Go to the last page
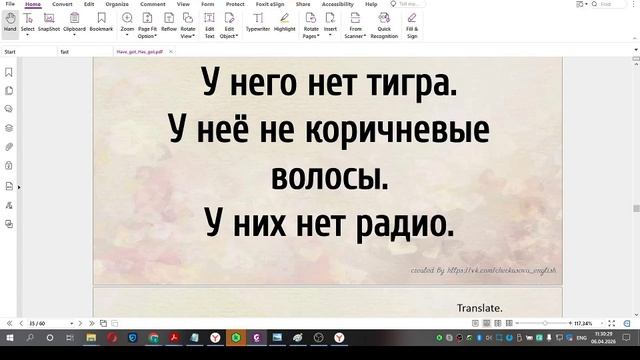Screen dimensions: 640x360 (x=92, y=324)
